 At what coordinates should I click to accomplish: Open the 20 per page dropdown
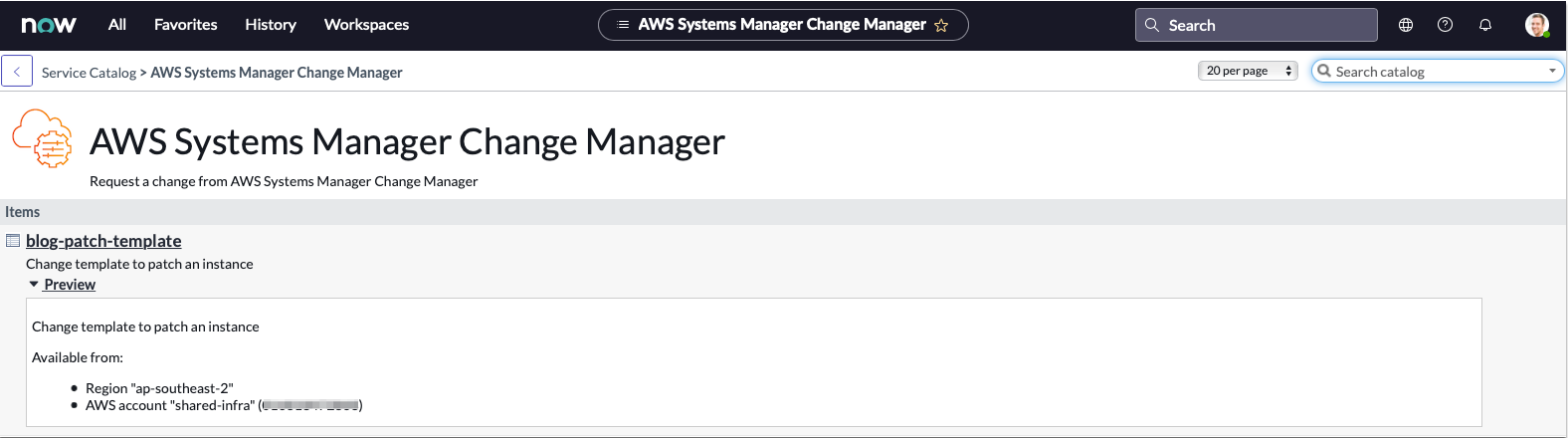(1248, 71)
